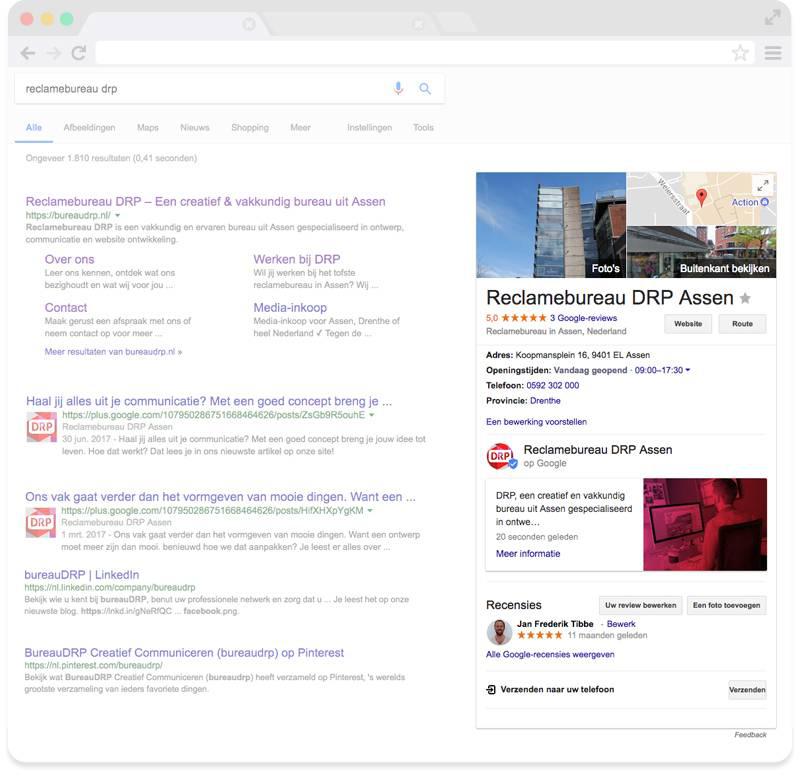Expand dropdown arrow beside ZsGb9R5ouhE URL

click(371, 415)
